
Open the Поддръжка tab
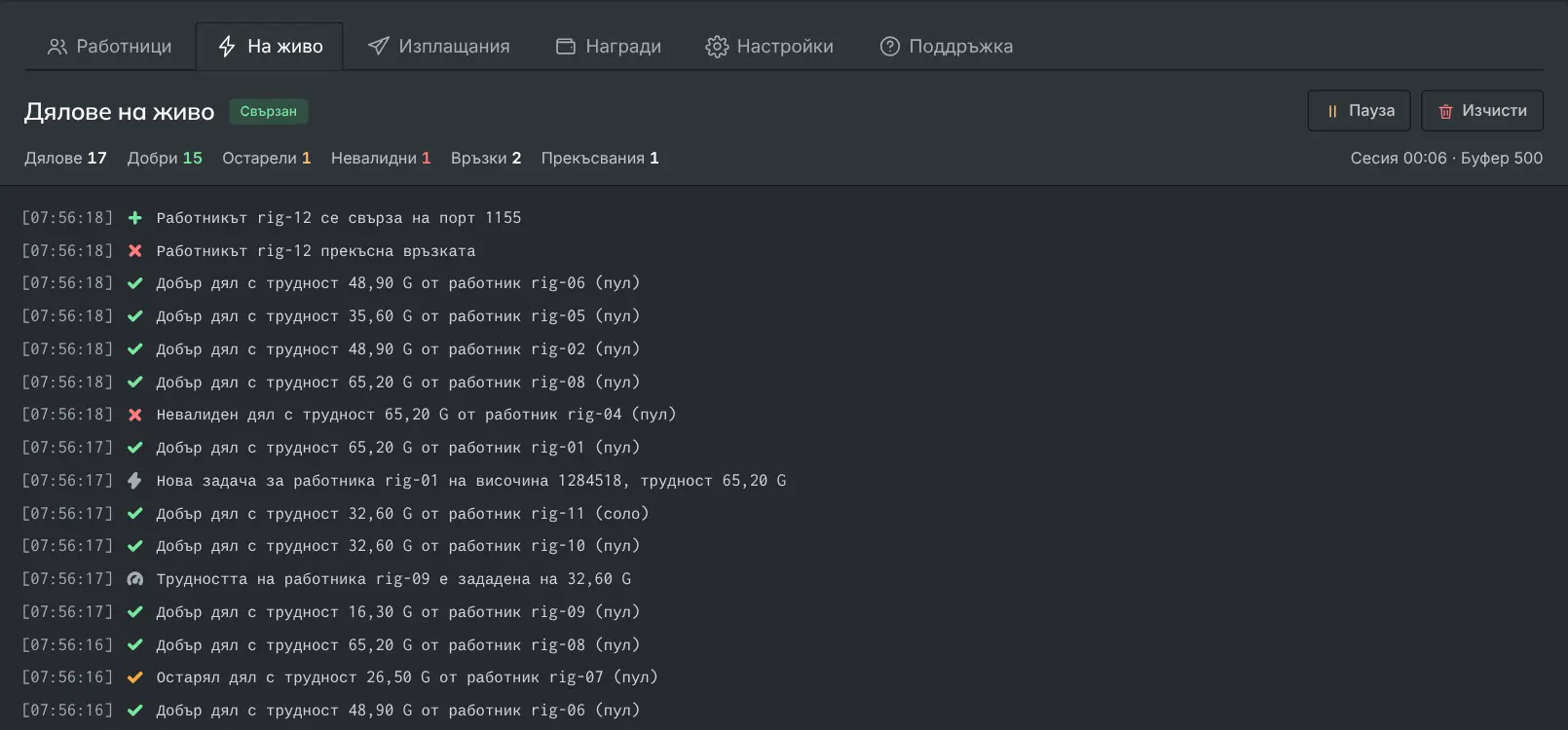[946, 46]
